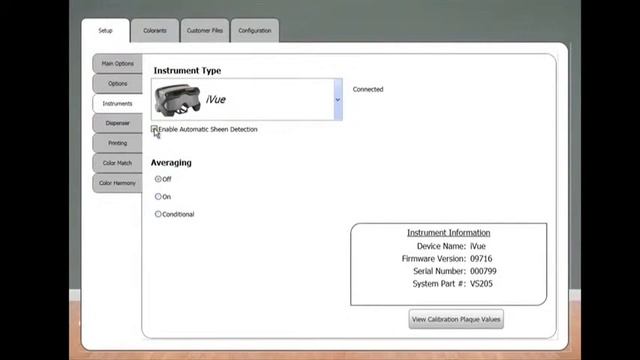
Task: Click Serial Number value 000799
Action: pos(483,271)
